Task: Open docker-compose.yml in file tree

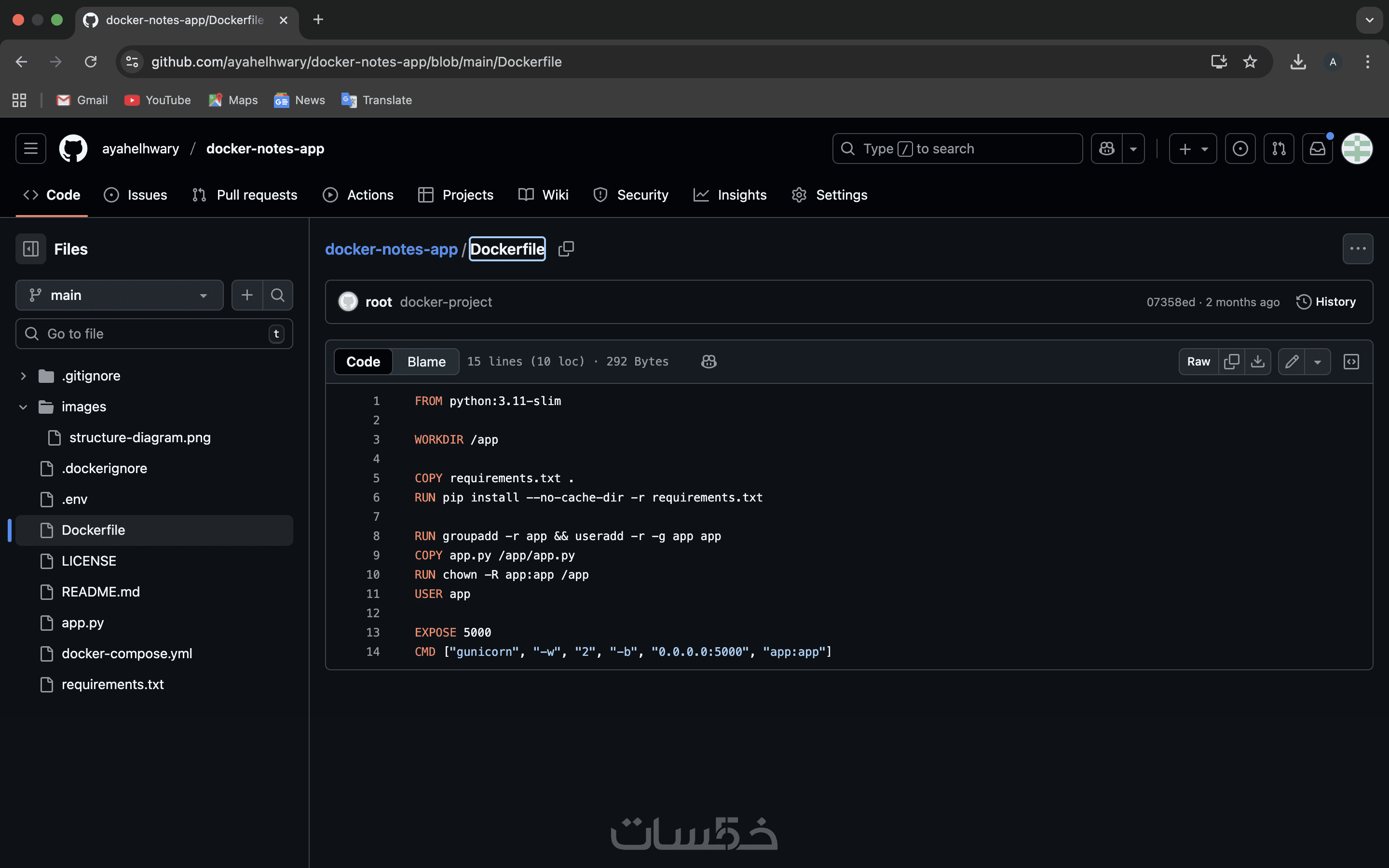Action: click(x=127, y=653)
